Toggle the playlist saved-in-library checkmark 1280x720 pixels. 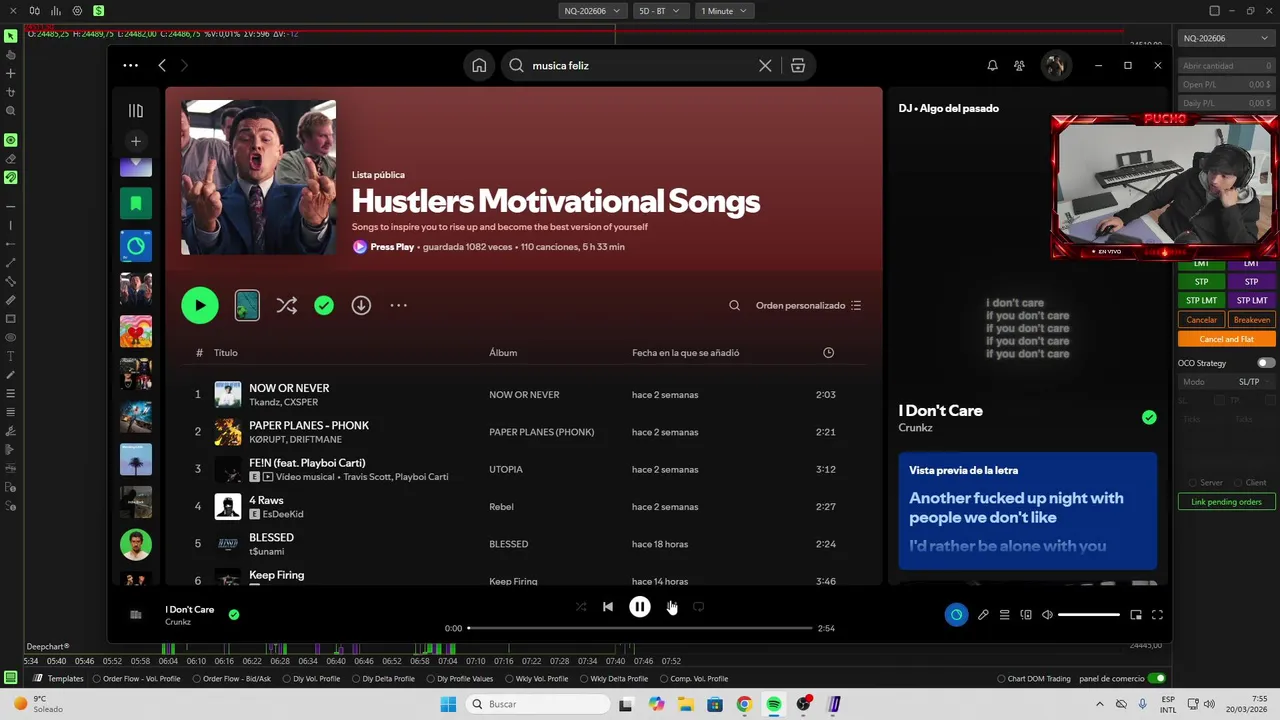pyautogui.click(x=324, y=305)
